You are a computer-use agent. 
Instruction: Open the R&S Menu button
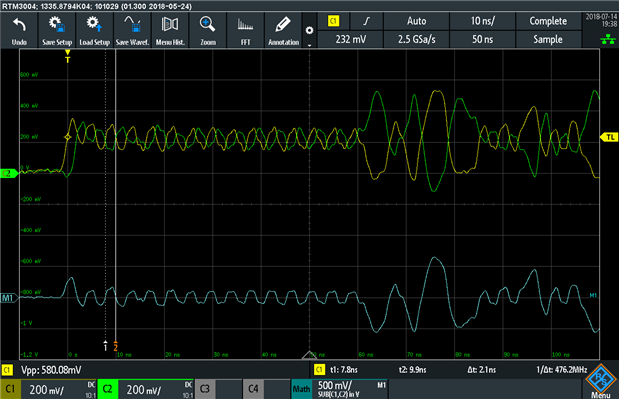pyautogui.click(x=600, y=382)
